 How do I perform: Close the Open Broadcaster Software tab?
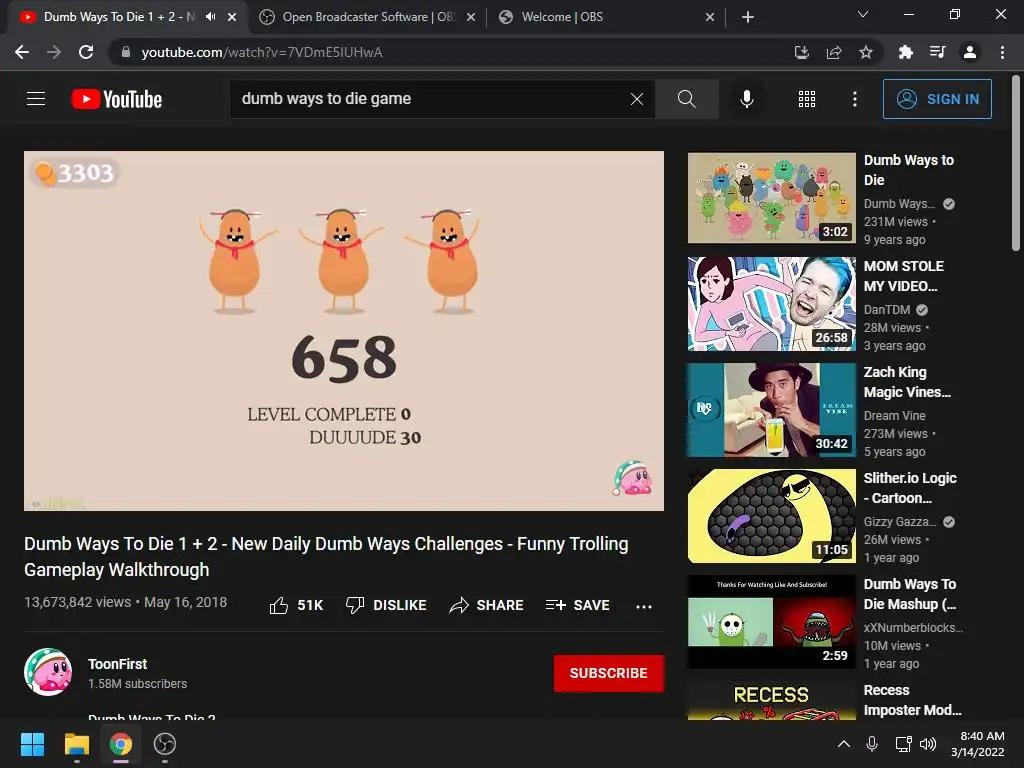(x=471, y=17)
